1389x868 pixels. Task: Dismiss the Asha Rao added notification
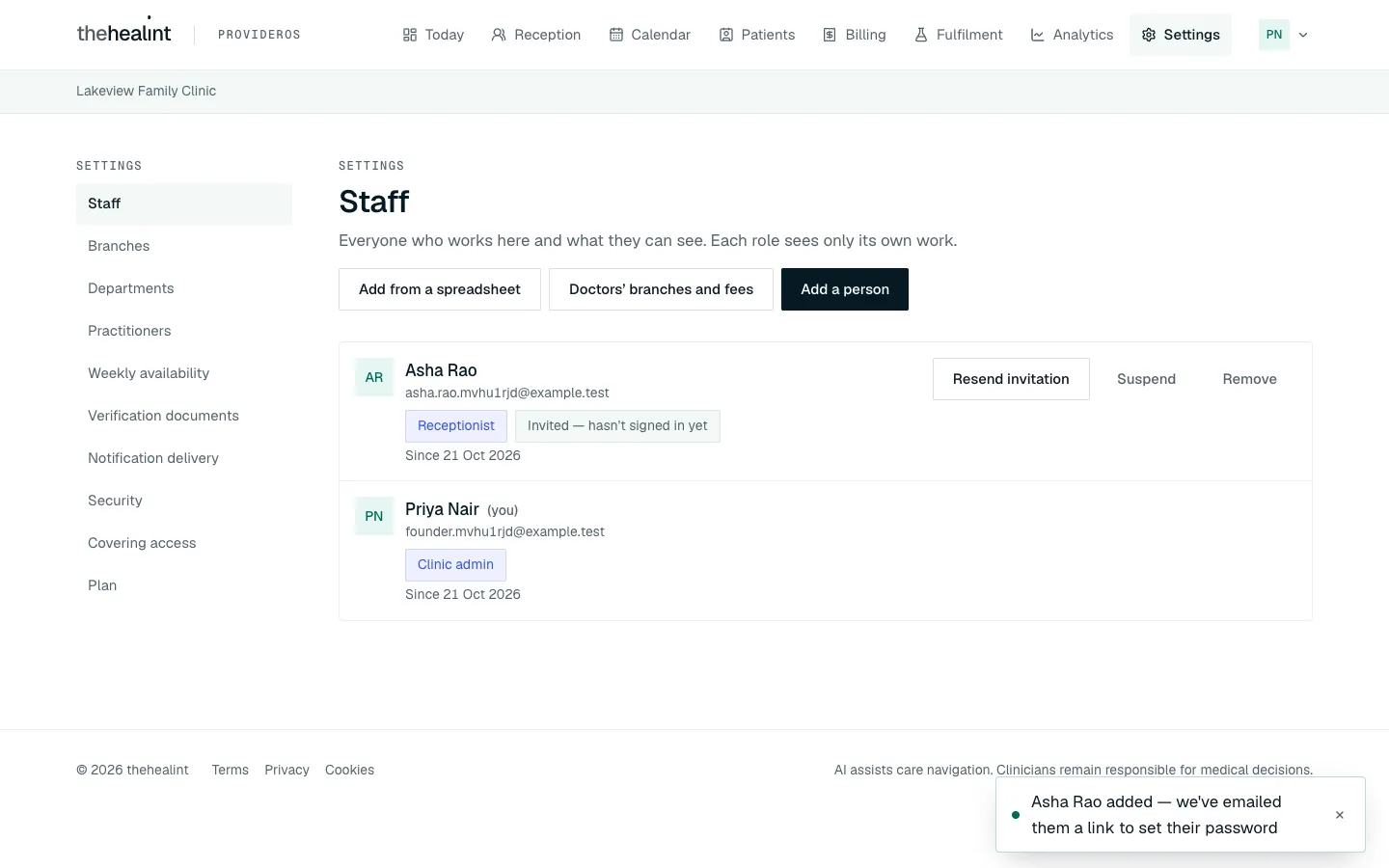pyautogui.click(x=1340, y=815)
